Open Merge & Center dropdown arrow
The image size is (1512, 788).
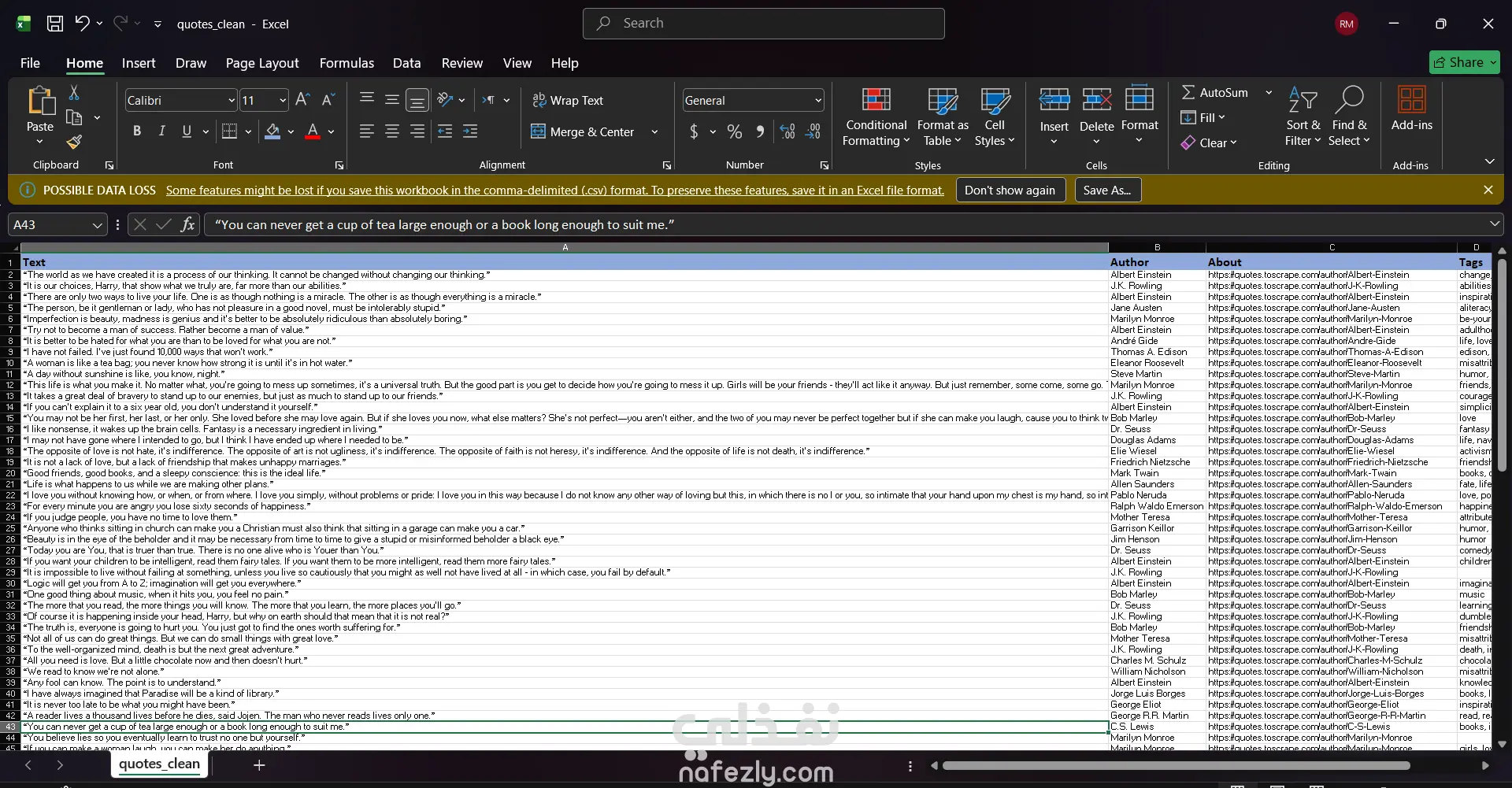654,131
